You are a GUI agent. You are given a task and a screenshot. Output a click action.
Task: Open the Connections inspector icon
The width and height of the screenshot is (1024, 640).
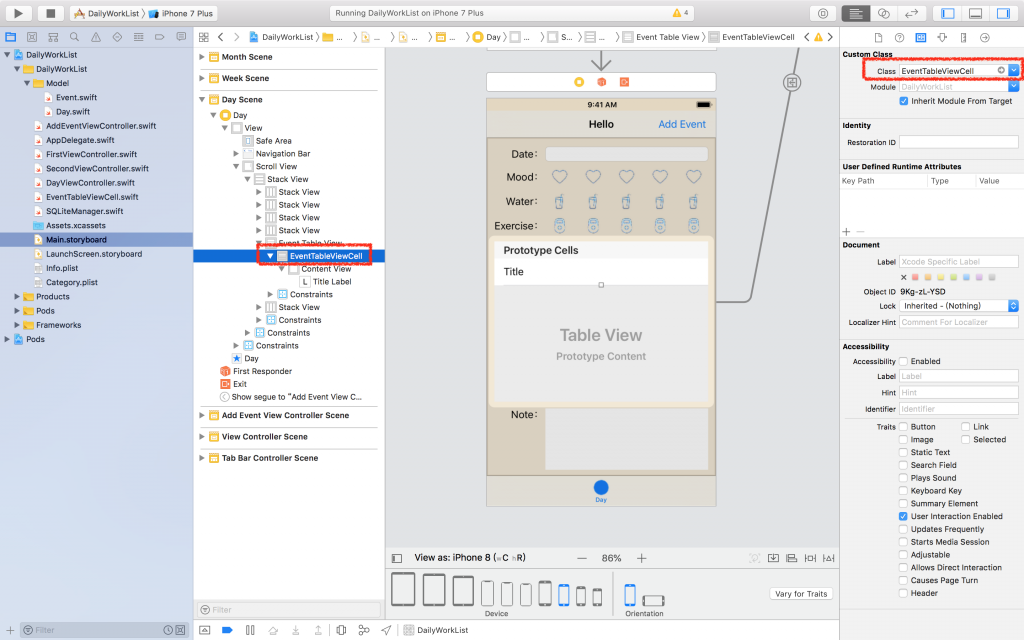pos(985,38)
